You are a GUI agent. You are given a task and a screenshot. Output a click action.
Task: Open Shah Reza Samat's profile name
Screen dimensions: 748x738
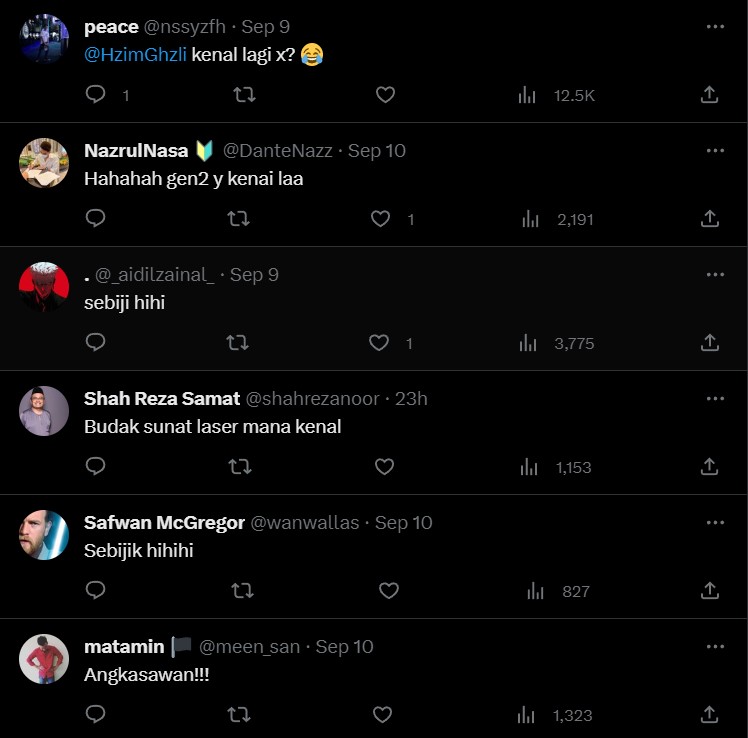pos(162,399)
